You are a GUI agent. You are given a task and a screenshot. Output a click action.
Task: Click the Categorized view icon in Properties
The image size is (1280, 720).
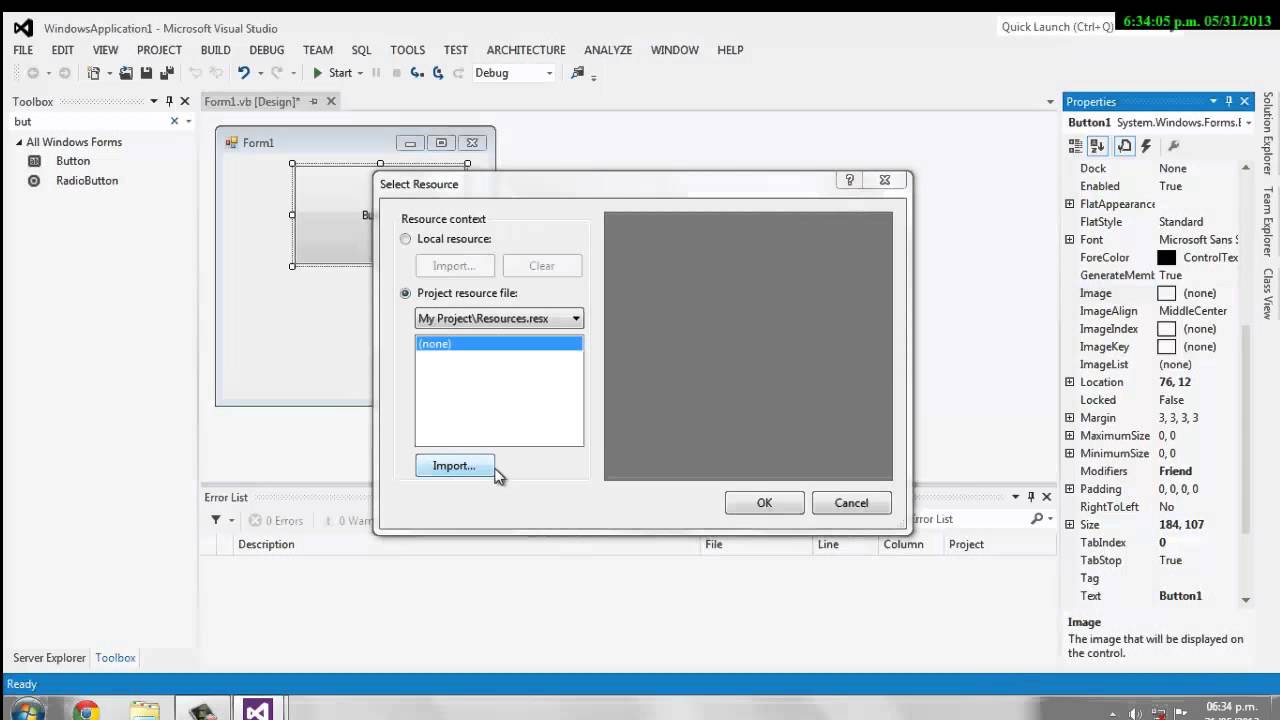(1076, 146)
